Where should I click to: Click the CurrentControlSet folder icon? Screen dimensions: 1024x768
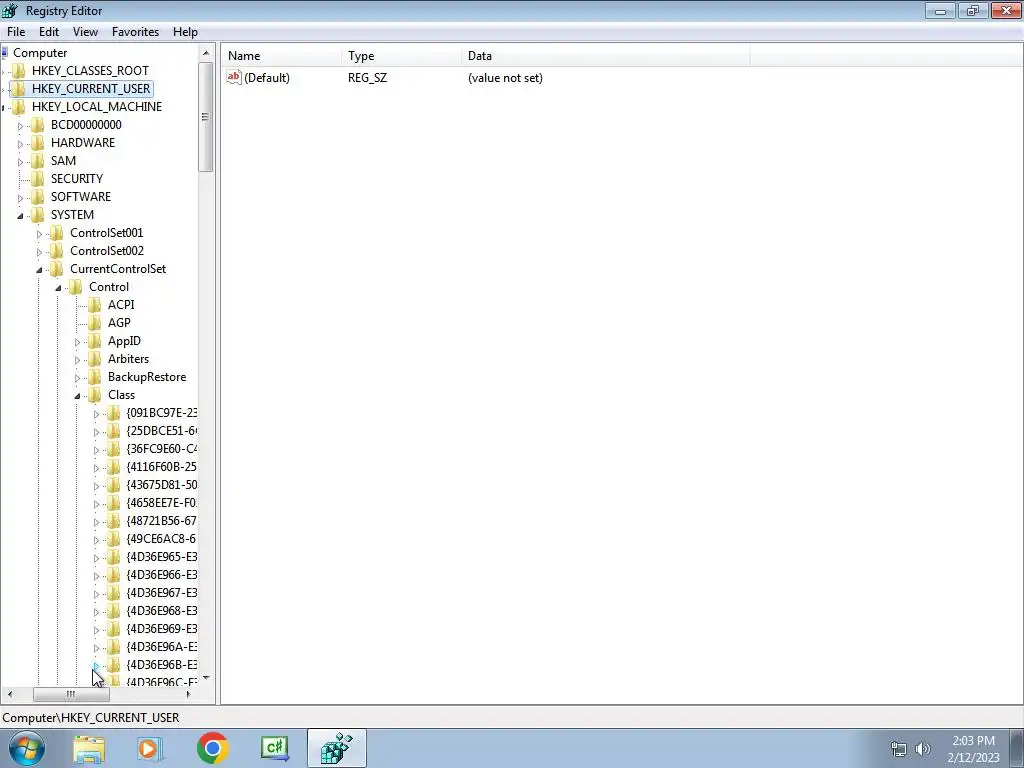pos(57,269)
